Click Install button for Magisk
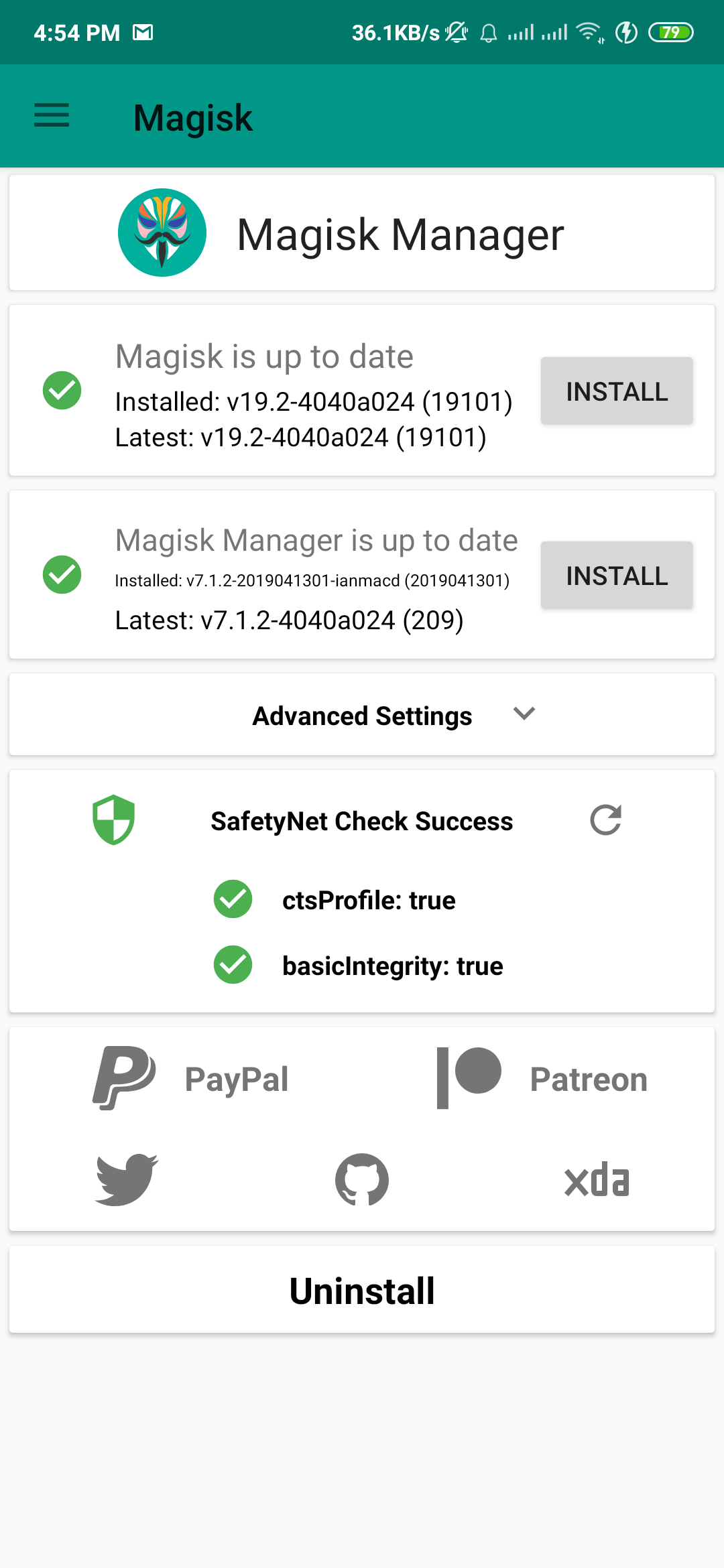 617,391
